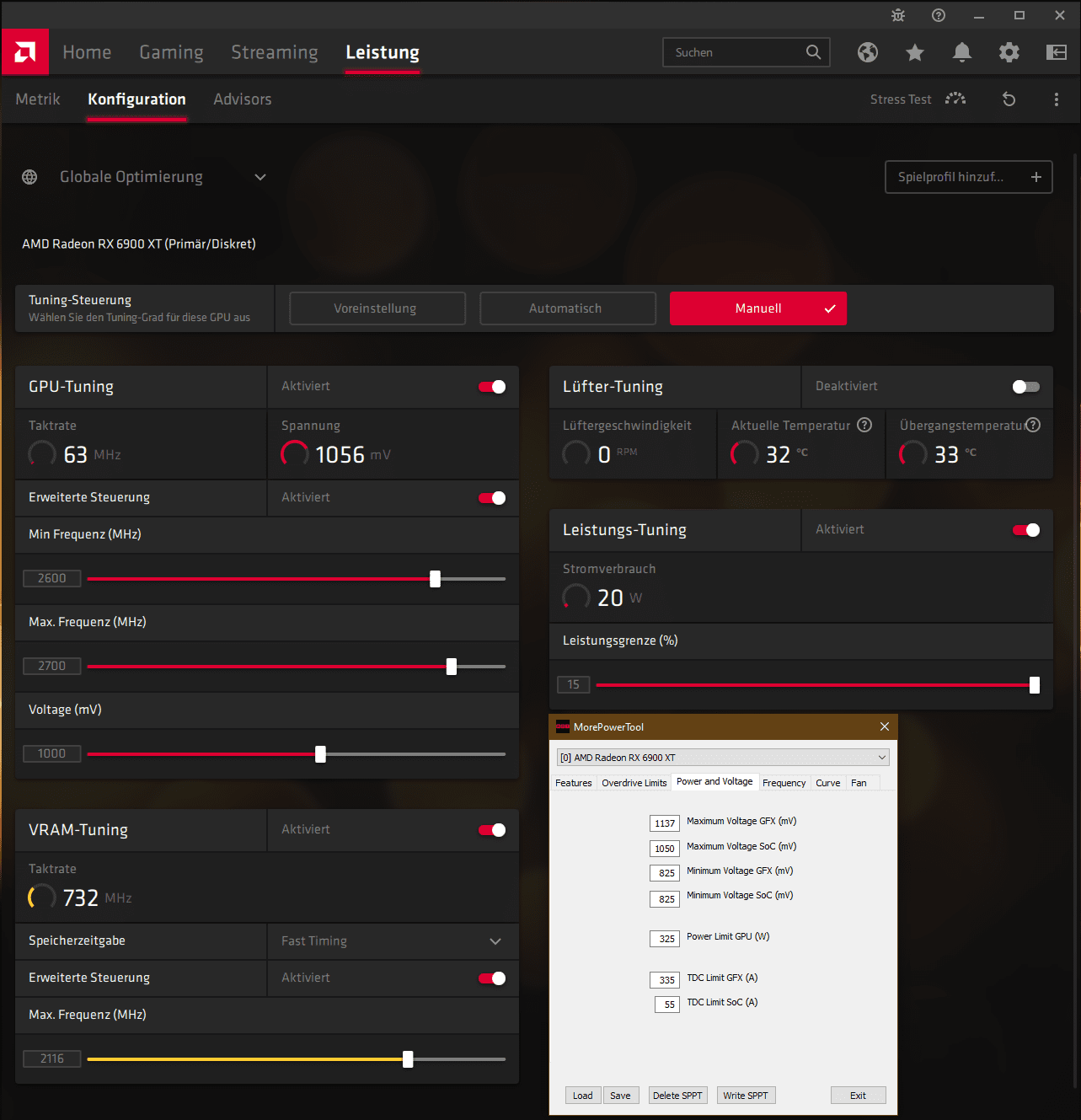Select Manuell tuning mode
The height and width of the screenshot is (1120, 1081).
pyautogui.click(x=758, y=308)
